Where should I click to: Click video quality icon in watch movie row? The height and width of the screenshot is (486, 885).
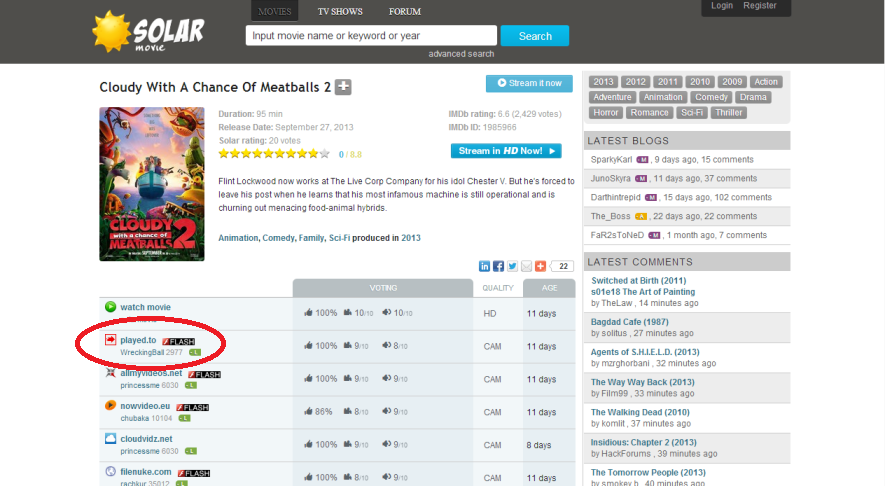point(348,312)
